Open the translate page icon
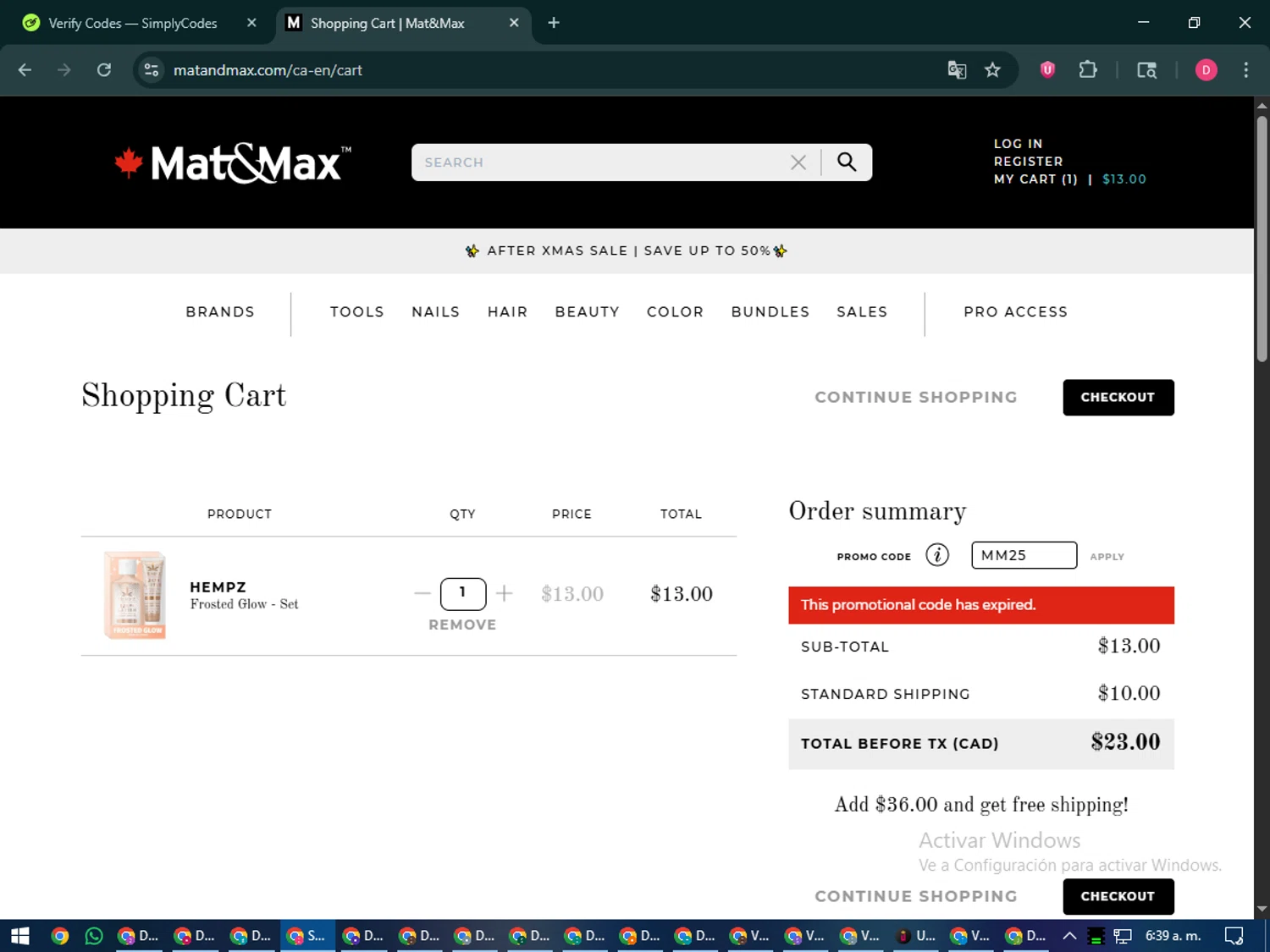The width and height of the screenshot is (1270, 952). [957, 70]
